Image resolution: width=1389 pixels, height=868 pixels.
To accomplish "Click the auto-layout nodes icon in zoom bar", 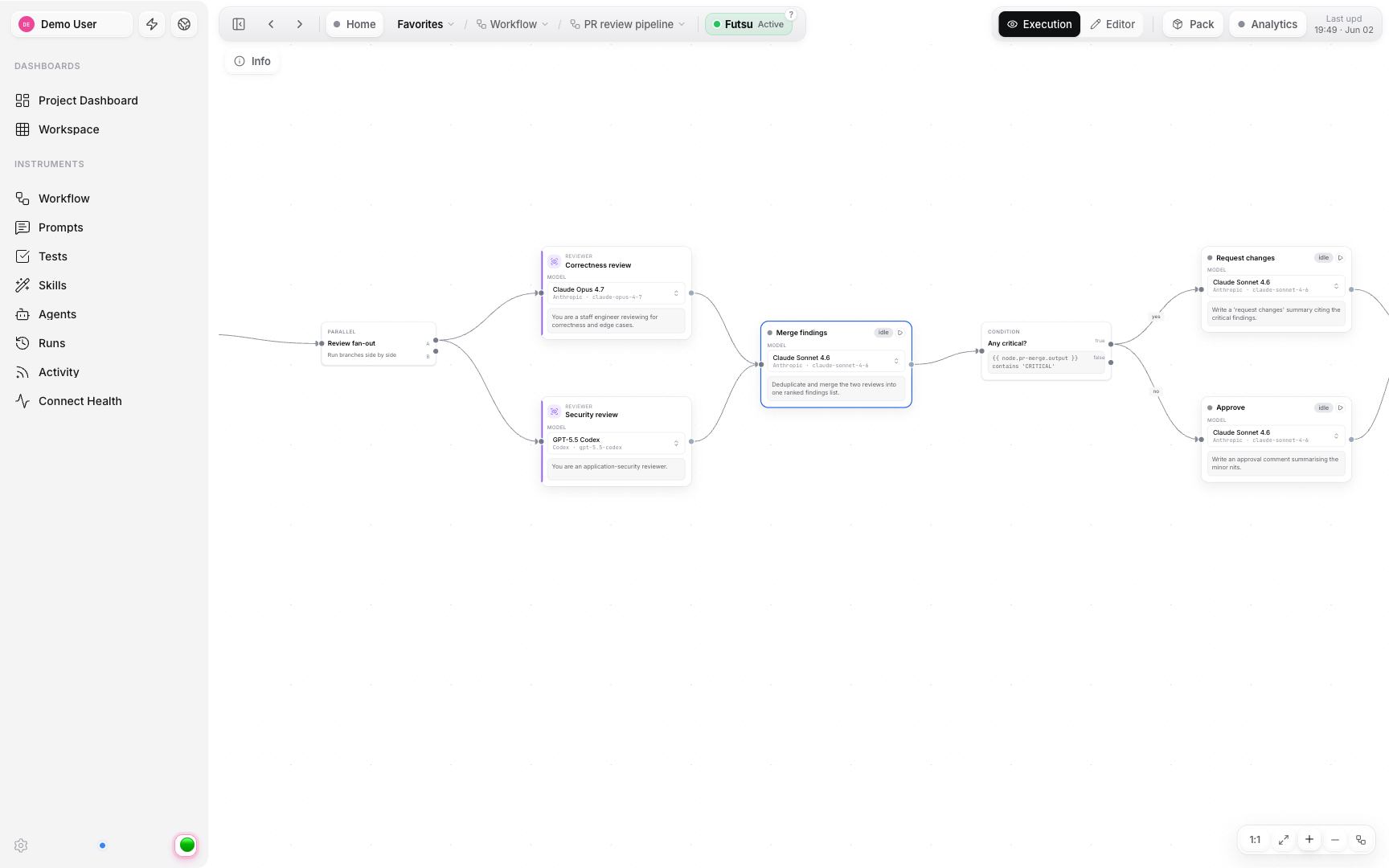I will (1361, 840).
